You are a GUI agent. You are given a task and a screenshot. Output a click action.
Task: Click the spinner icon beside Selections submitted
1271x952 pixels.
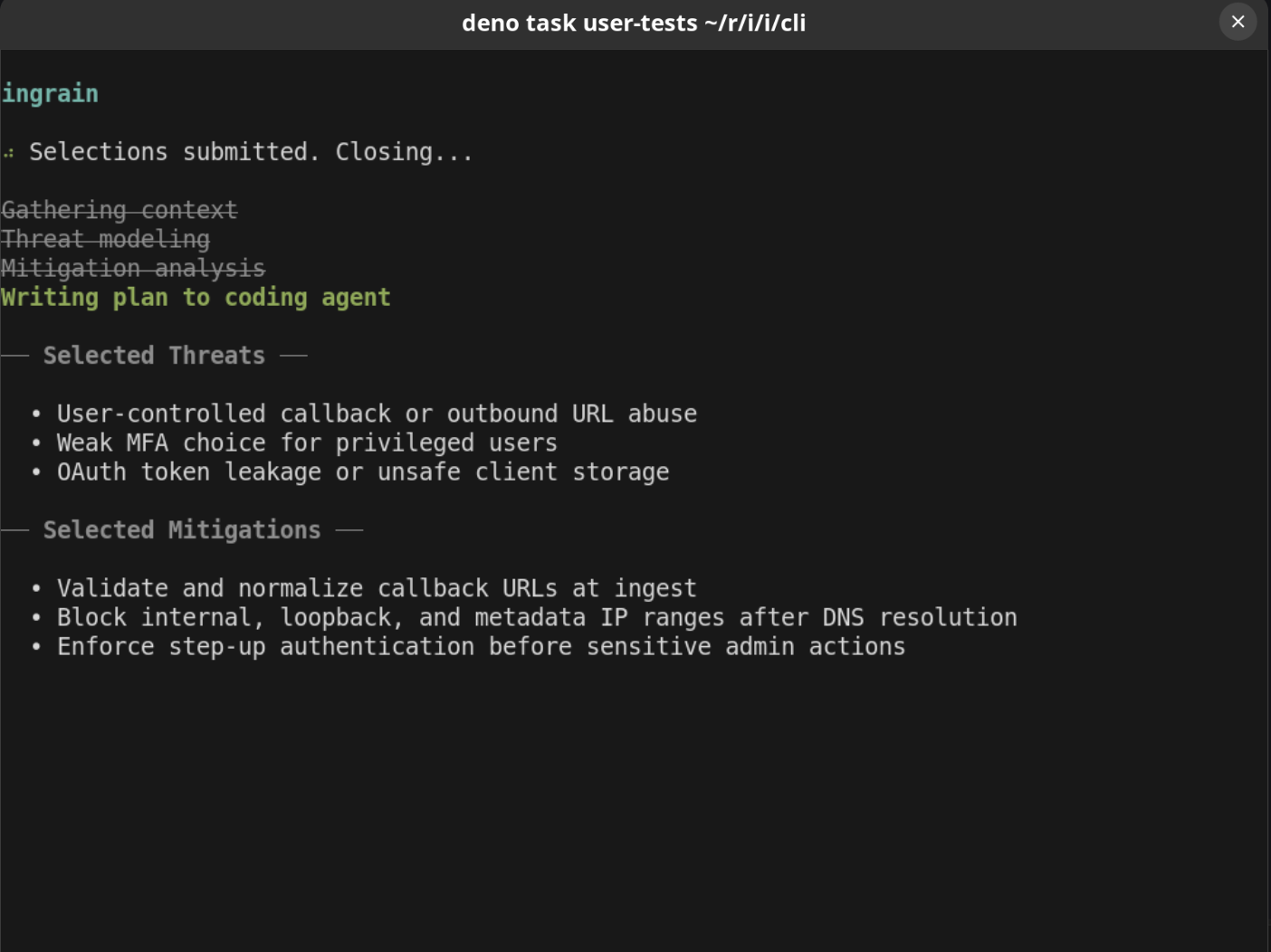click(x=8, y=153)
